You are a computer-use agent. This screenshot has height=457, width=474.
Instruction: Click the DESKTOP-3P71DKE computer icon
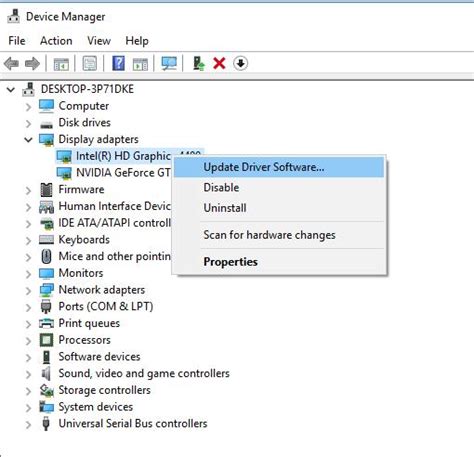[29, 89]
